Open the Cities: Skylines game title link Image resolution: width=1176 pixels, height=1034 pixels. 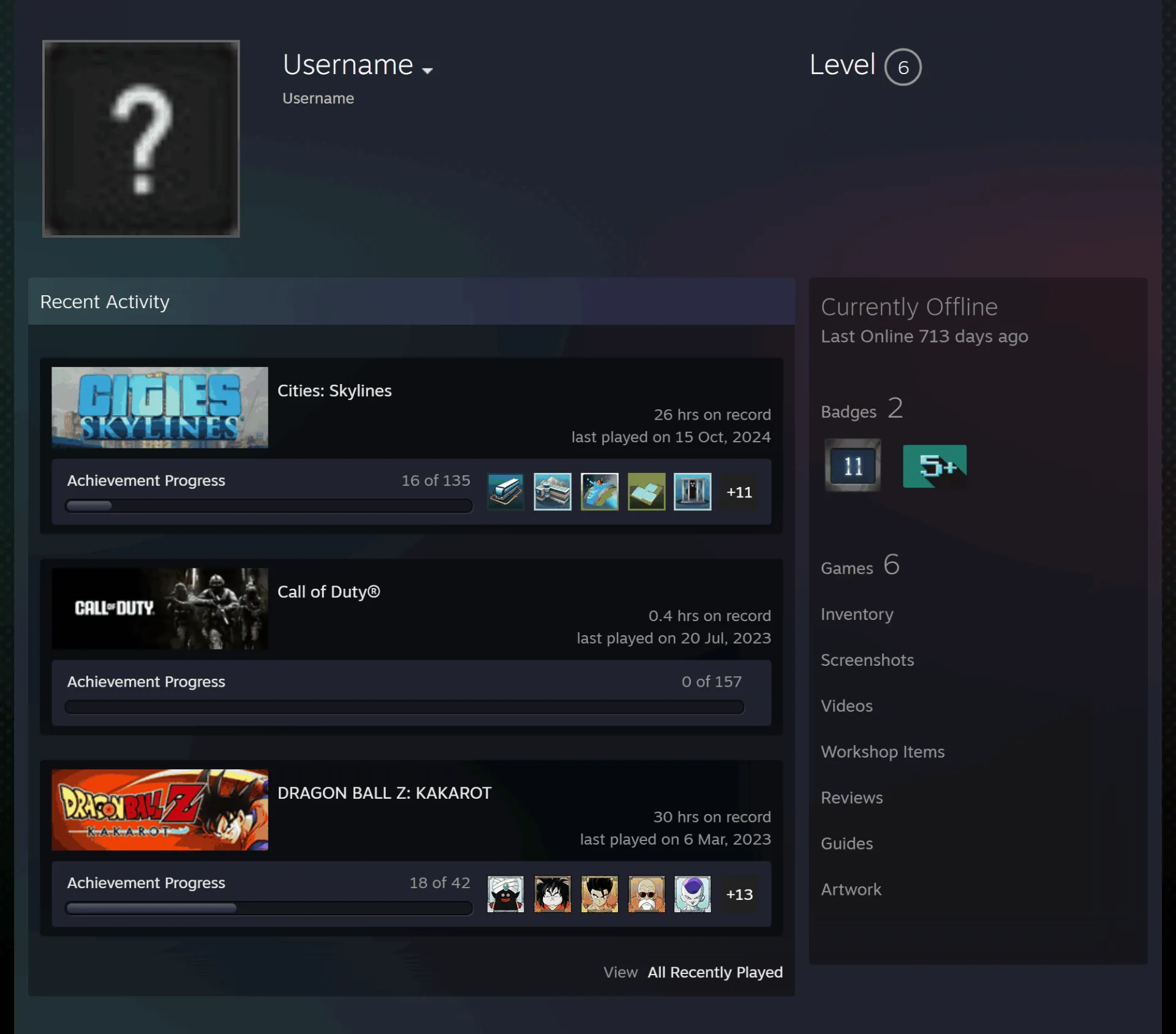tap(334, 391)
